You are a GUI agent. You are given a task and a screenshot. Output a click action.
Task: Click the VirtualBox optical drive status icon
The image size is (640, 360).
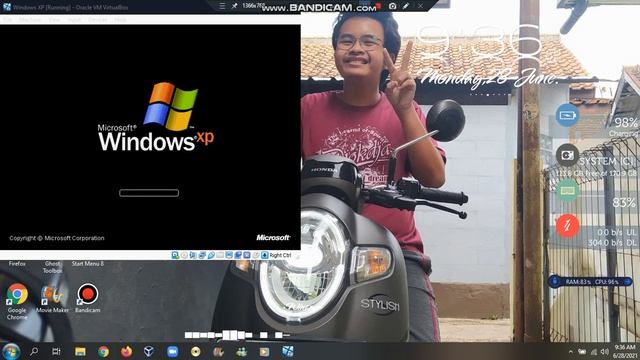tap(184, 255)
